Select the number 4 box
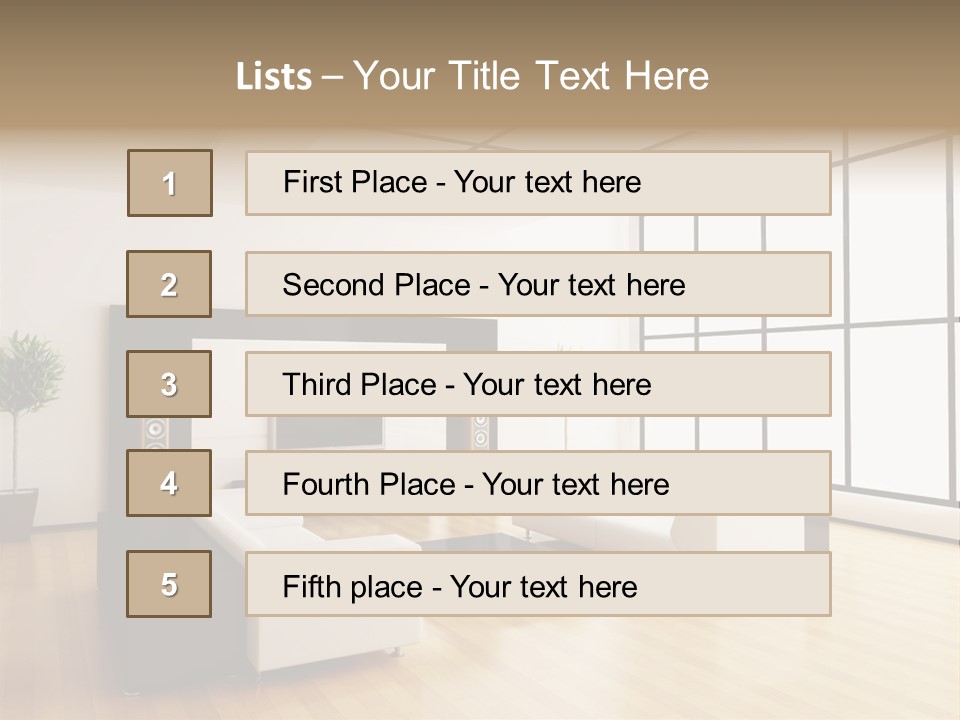 coord(169,483)
